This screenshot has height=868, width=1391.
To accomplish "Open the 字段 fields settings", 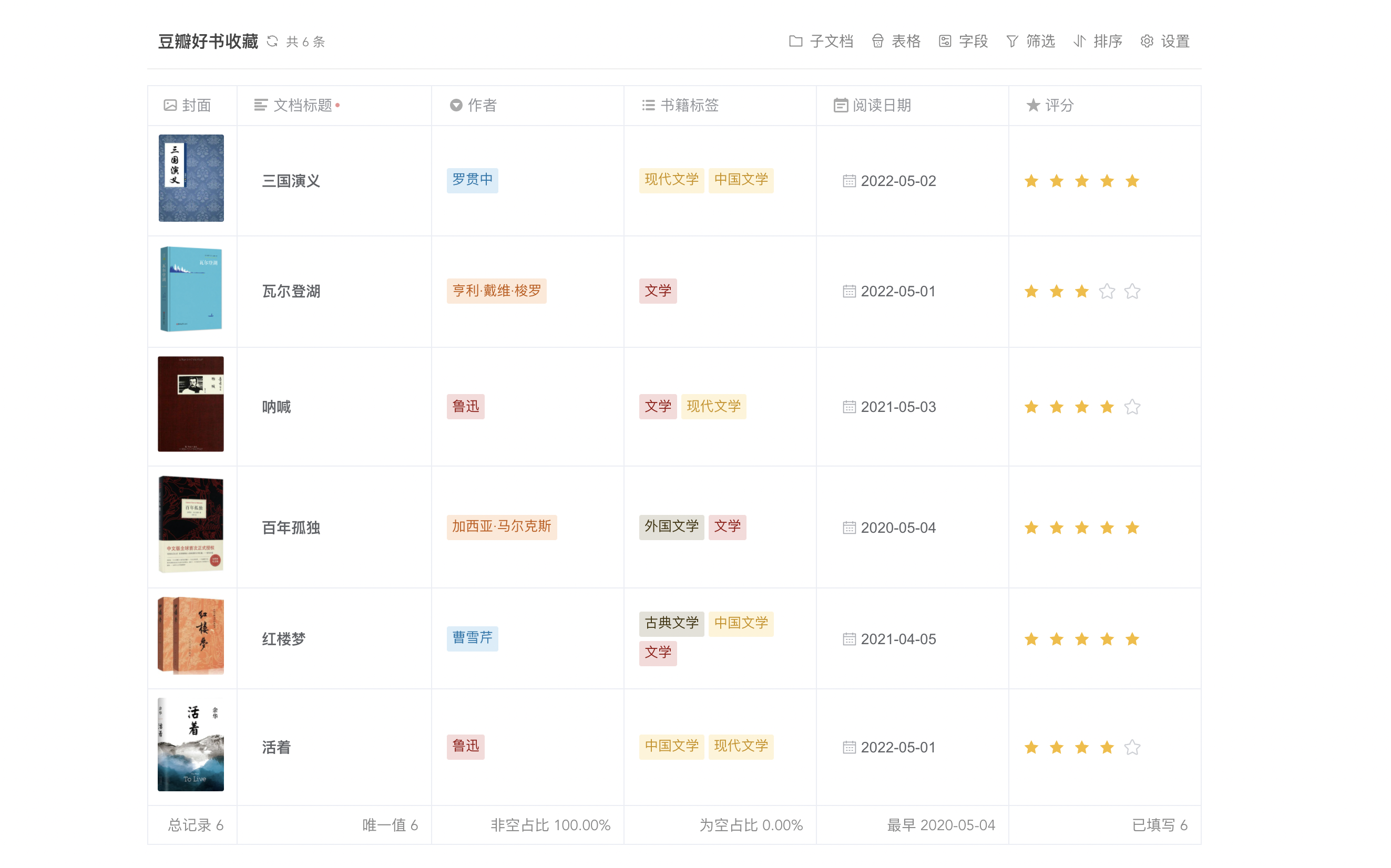I will click(945, 42).
